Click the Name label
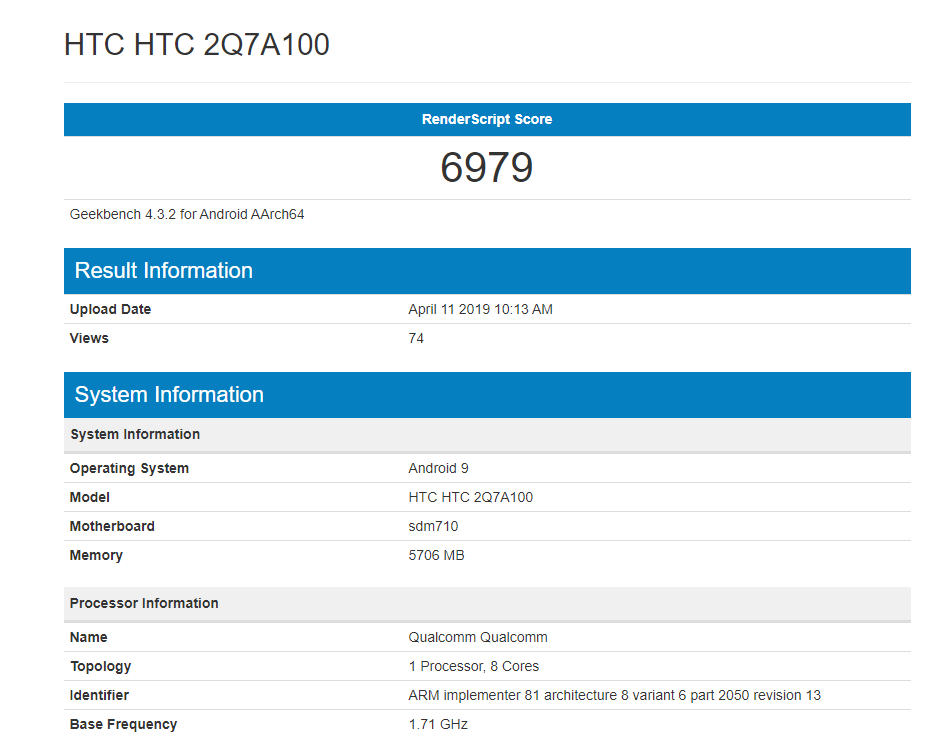The height and width of the screenshot is (749, 929). 88,637
